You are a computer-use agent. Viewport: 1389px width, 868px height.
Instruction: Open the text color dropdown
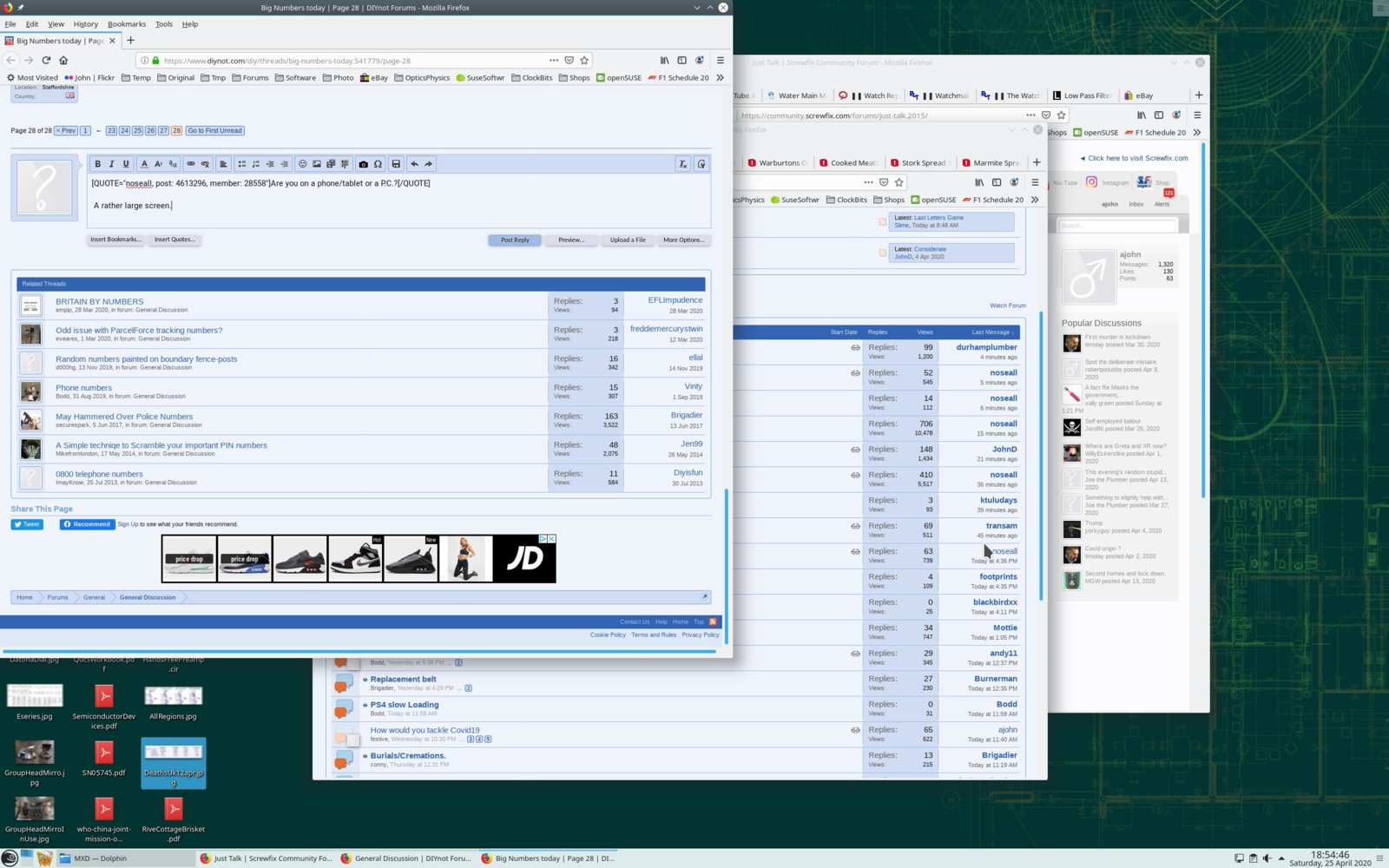point(144,164)
